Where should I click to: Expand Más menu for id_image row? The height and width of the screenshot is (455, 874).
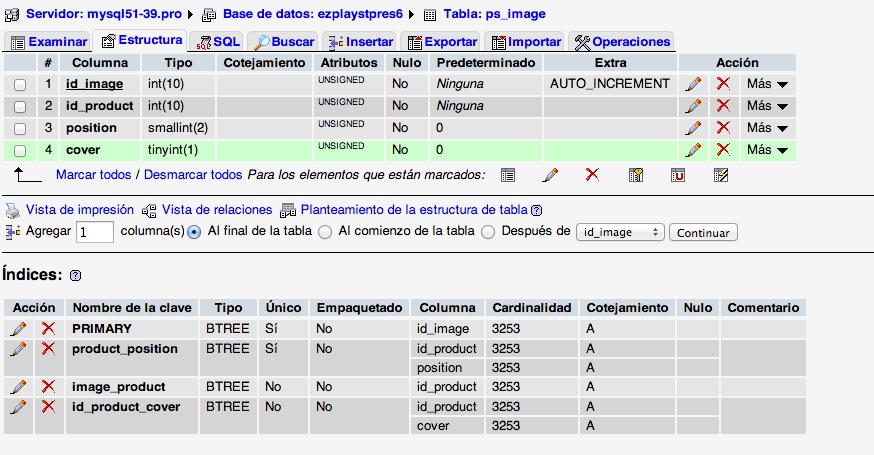point(768,84)
